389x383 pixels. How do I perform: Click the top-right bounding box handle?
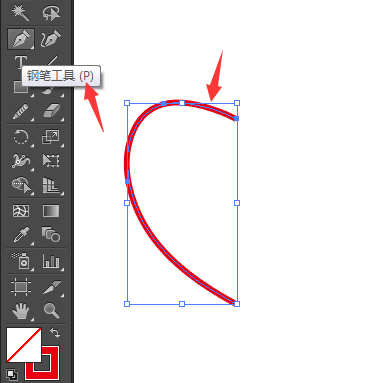click(237, 103)
